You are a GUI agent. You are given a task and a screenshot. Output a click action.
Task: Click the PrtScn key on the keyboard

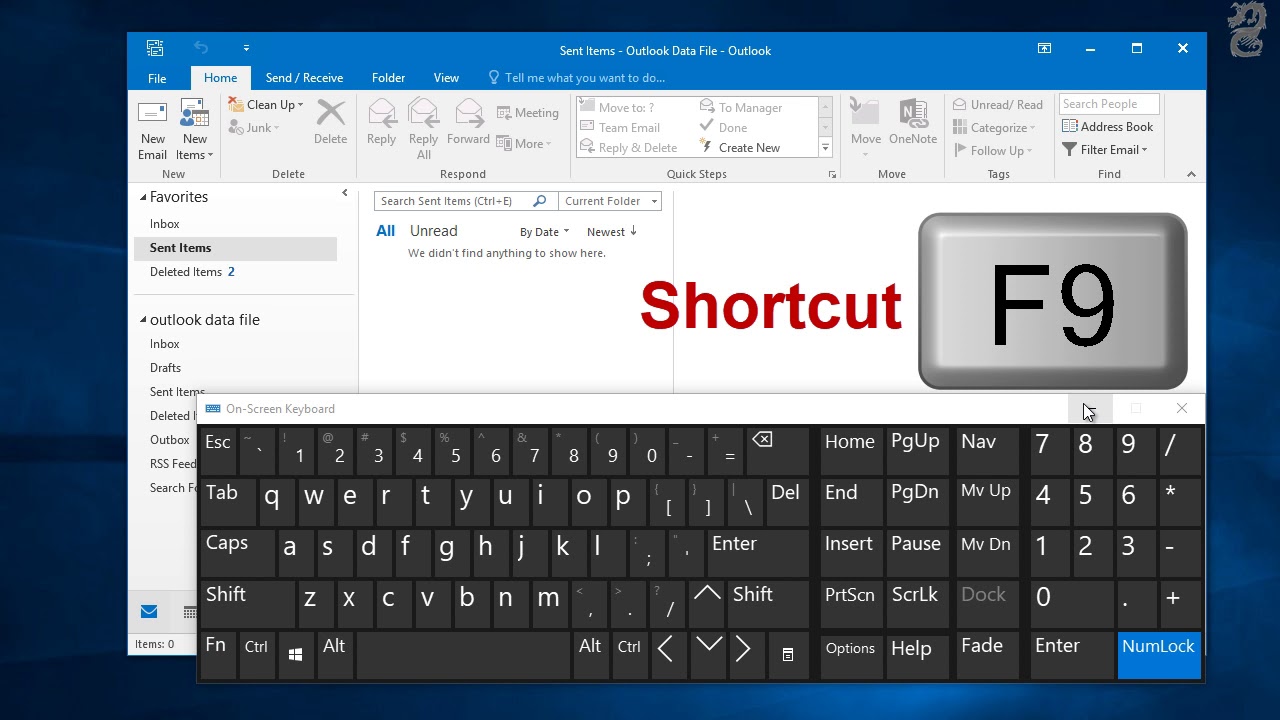tap(851, 603)
